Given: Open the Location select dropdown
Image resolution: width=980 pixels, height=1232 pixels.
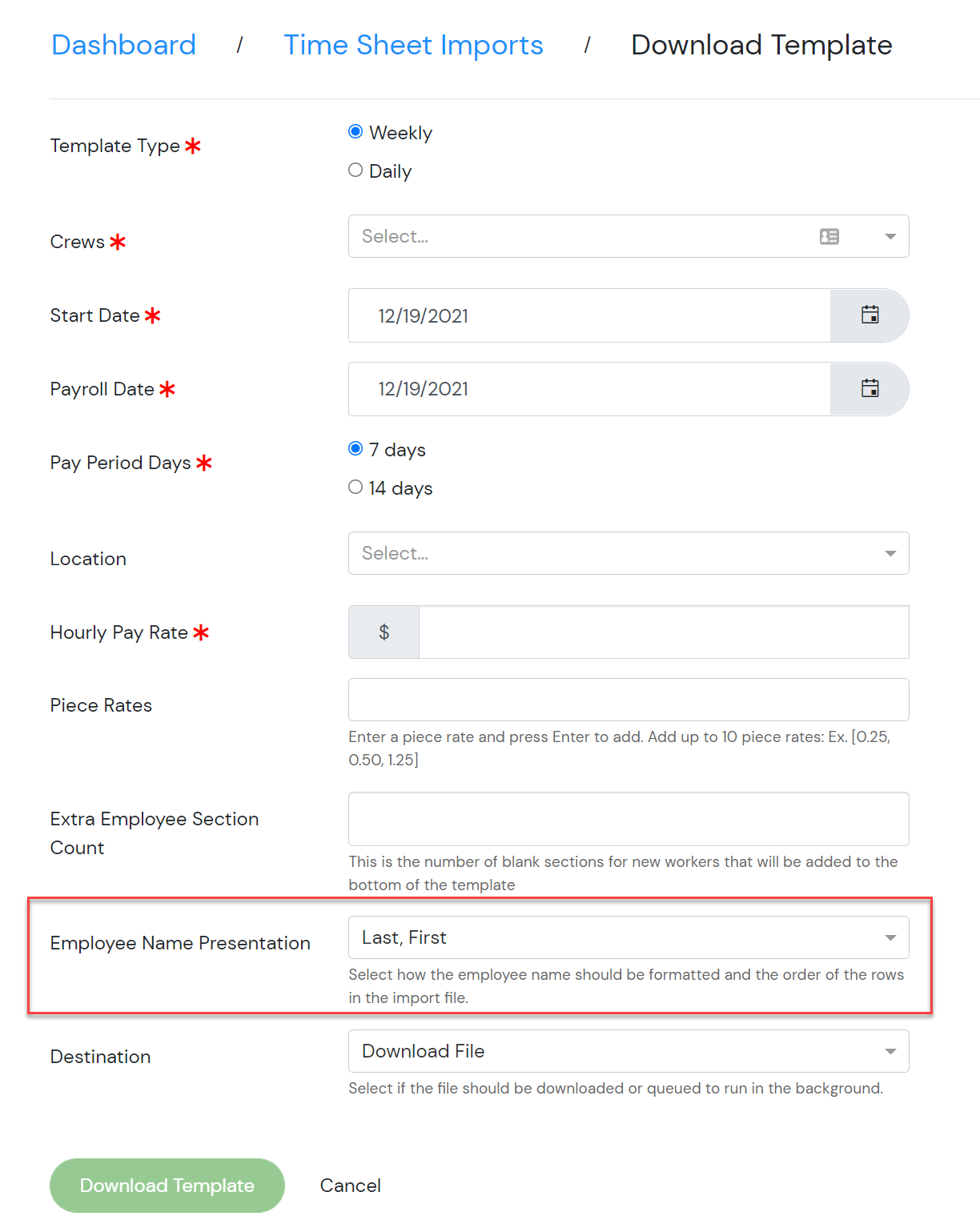Looking at the screenshot, I should 629,553.
